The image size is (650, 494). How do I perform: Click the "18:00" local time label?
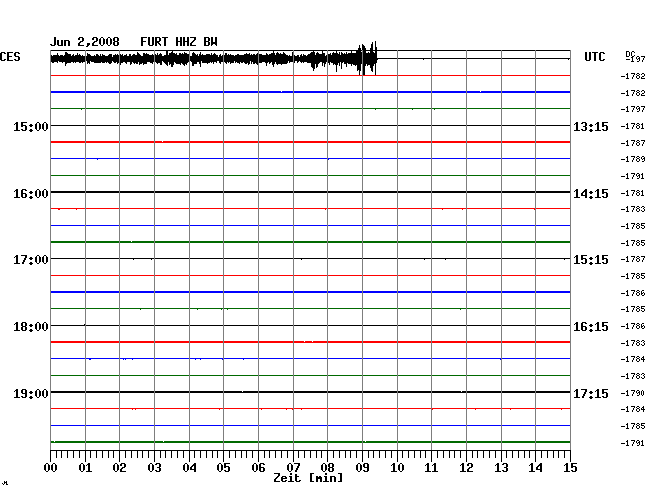[x=31, y=327]
